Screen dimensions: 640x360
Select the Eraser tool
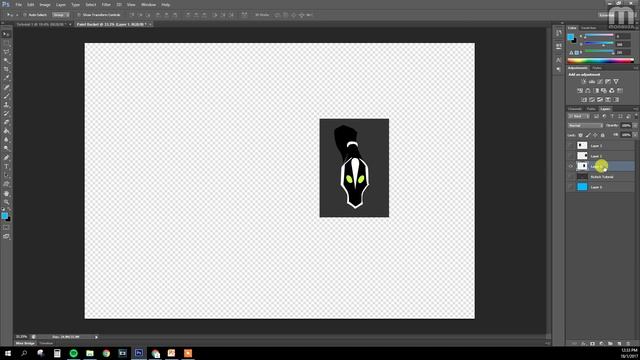(6, 122)
